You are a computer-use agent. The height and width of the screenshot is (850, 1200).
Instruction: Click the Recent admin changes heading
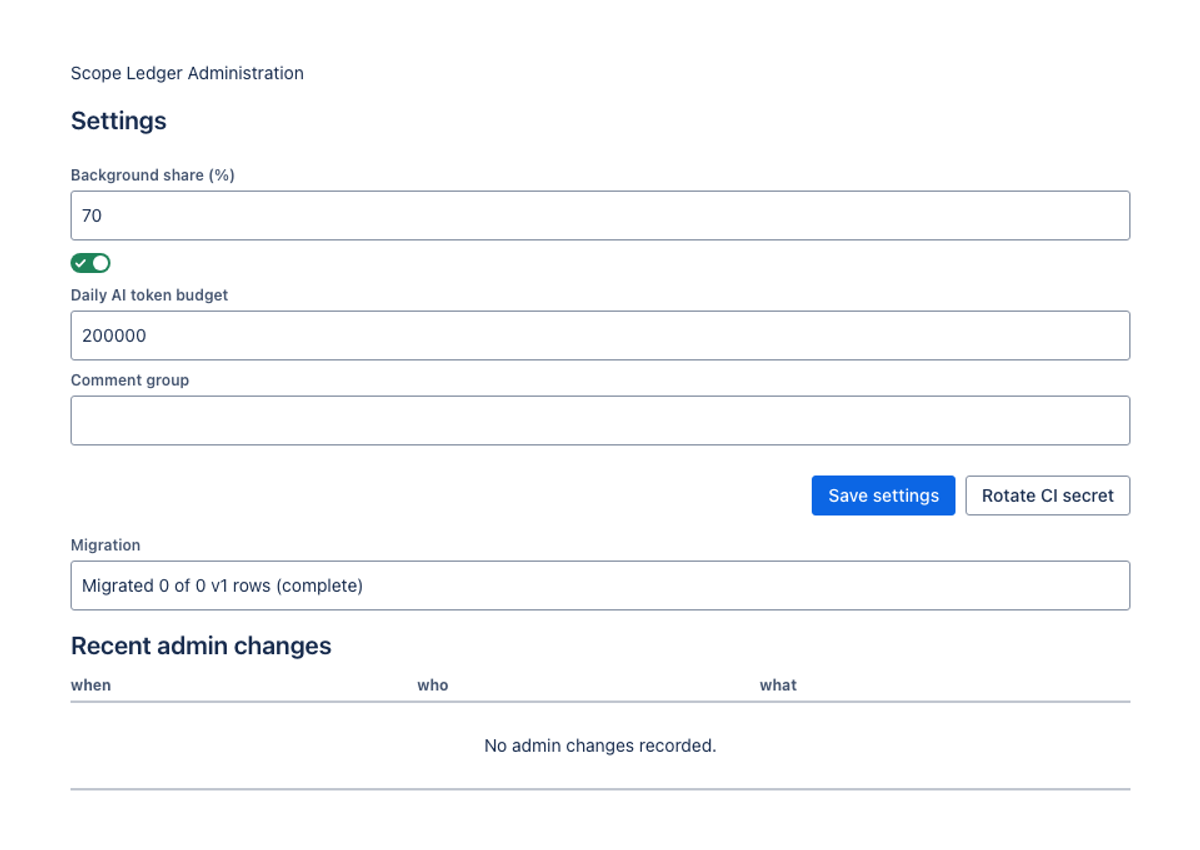coord(201,646)
